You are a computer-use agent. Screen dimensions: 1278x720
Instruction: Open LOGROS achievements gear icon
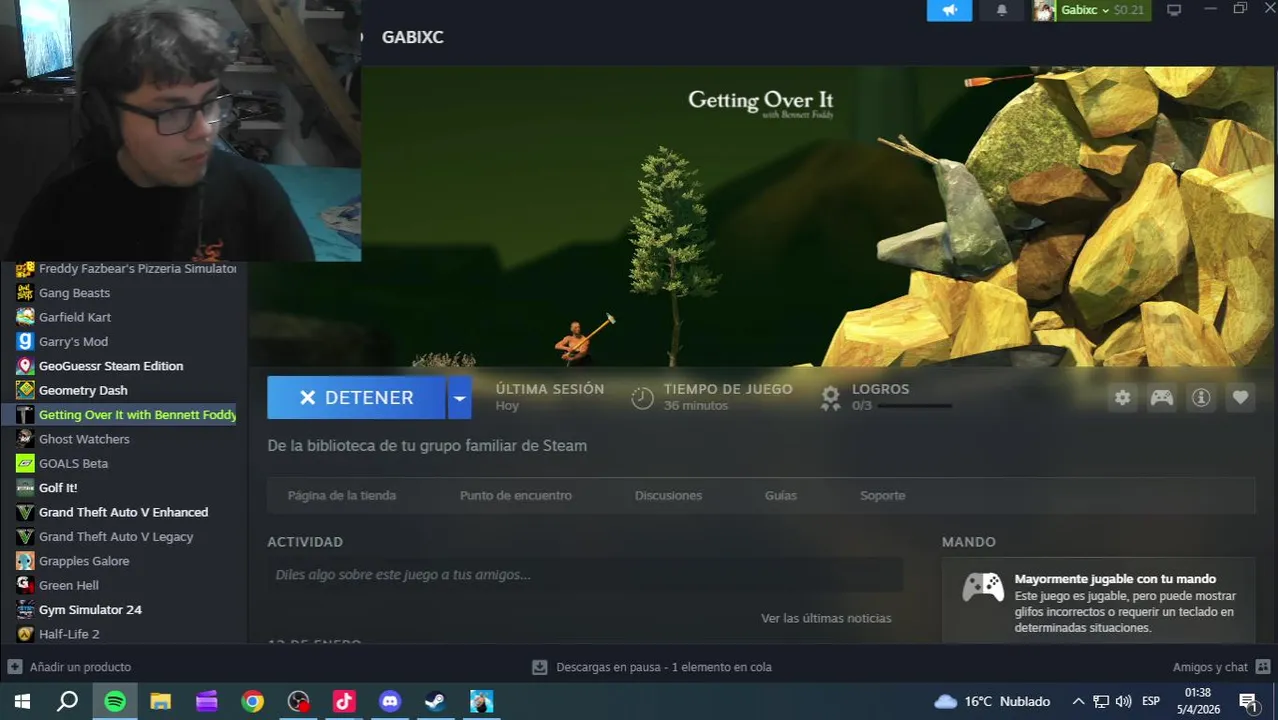pyautogui.click(x=830, y=397)
